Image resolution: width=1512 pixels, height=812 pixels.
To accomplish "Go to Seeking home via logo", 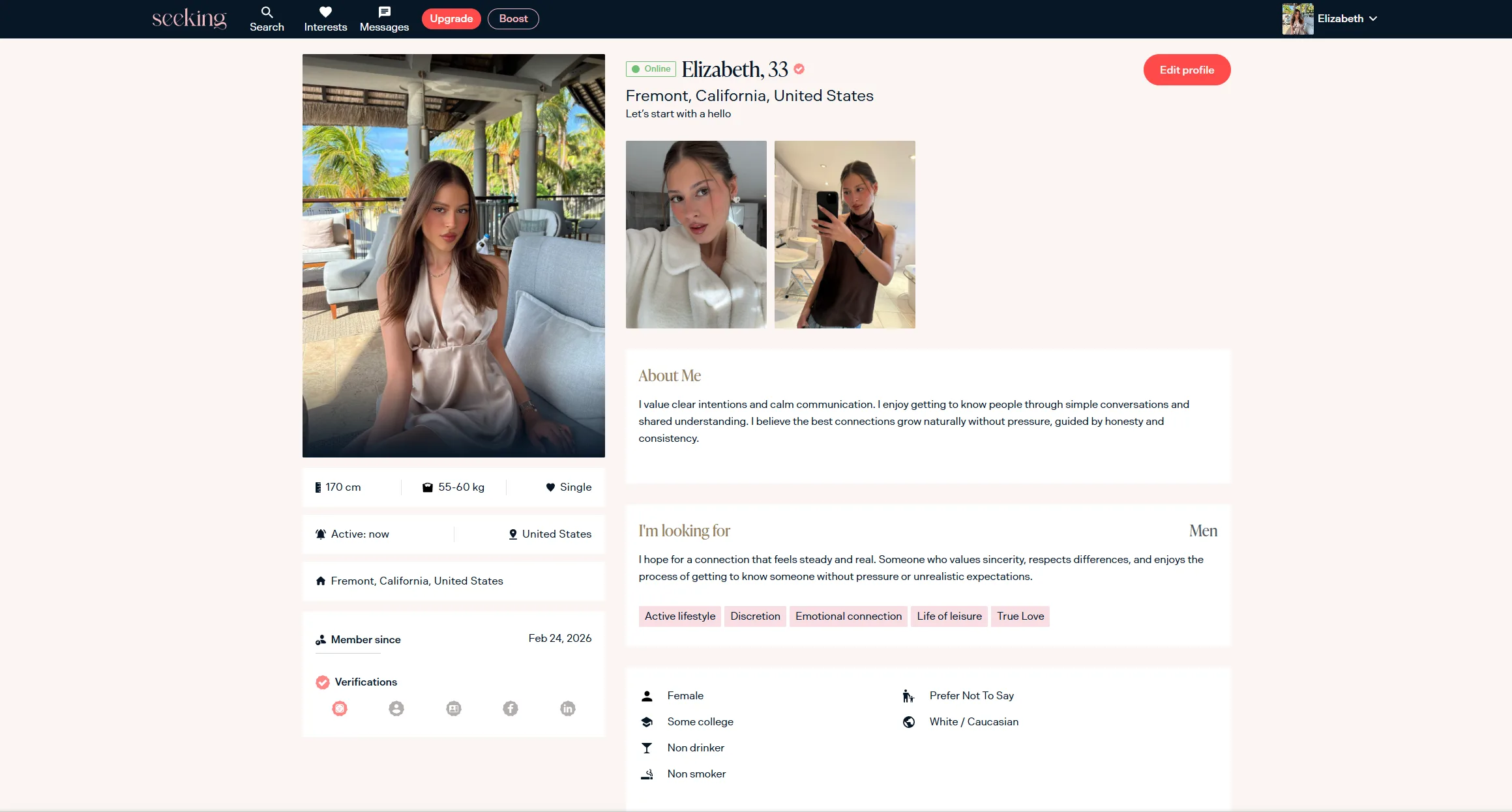I will coord(189,19).
